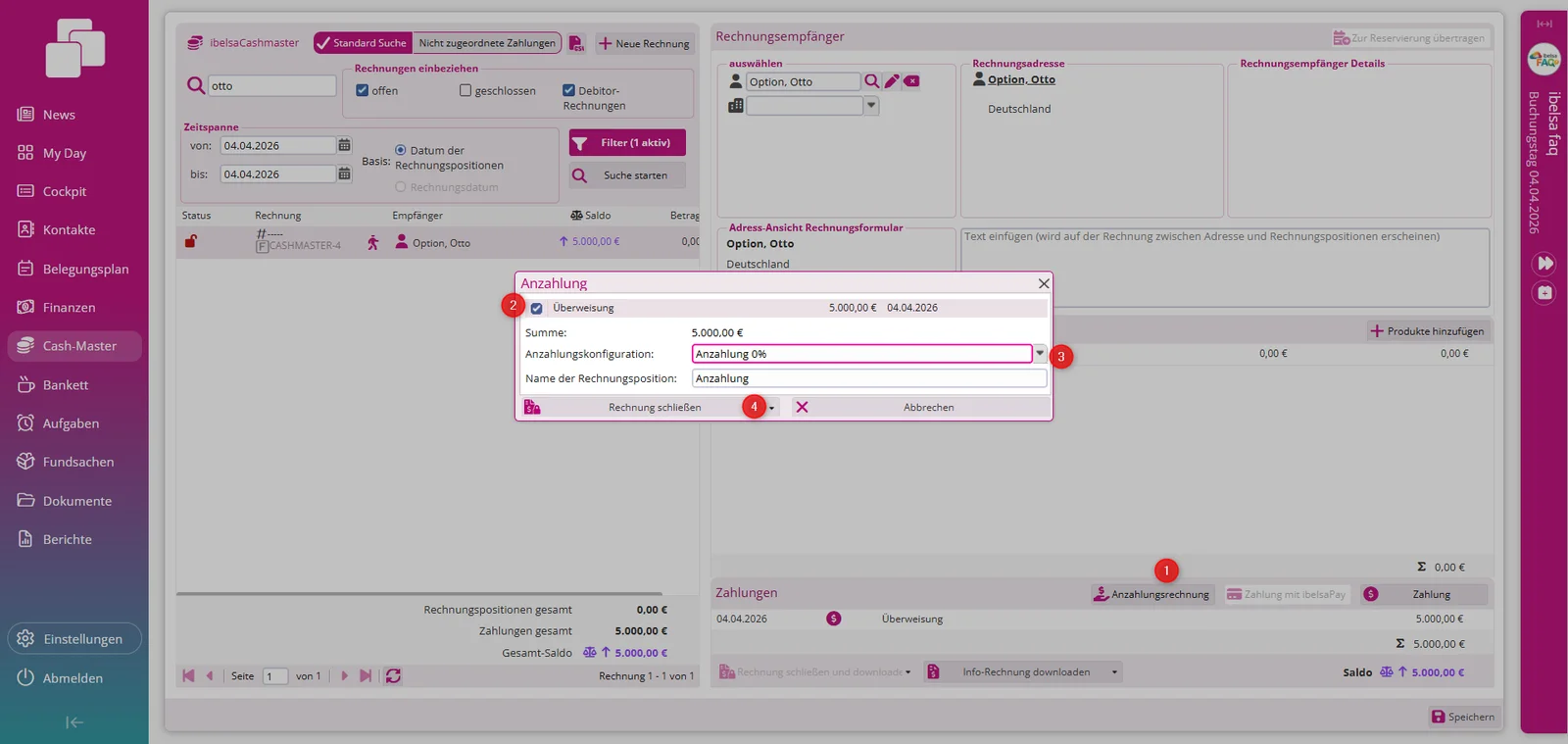Click the horizontal scrollbar under invoice list

(x=419, y=594)
